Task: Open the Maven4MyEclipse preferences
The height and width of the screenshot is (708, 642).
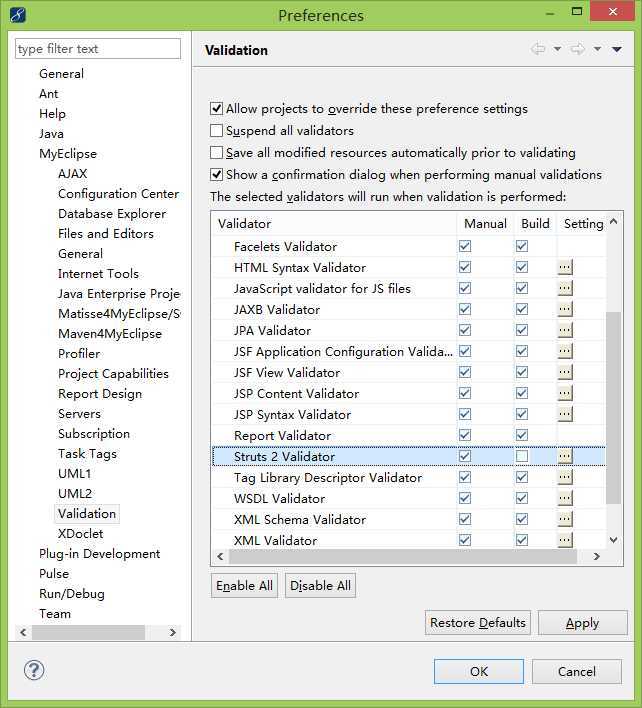Action: [110, 334]
